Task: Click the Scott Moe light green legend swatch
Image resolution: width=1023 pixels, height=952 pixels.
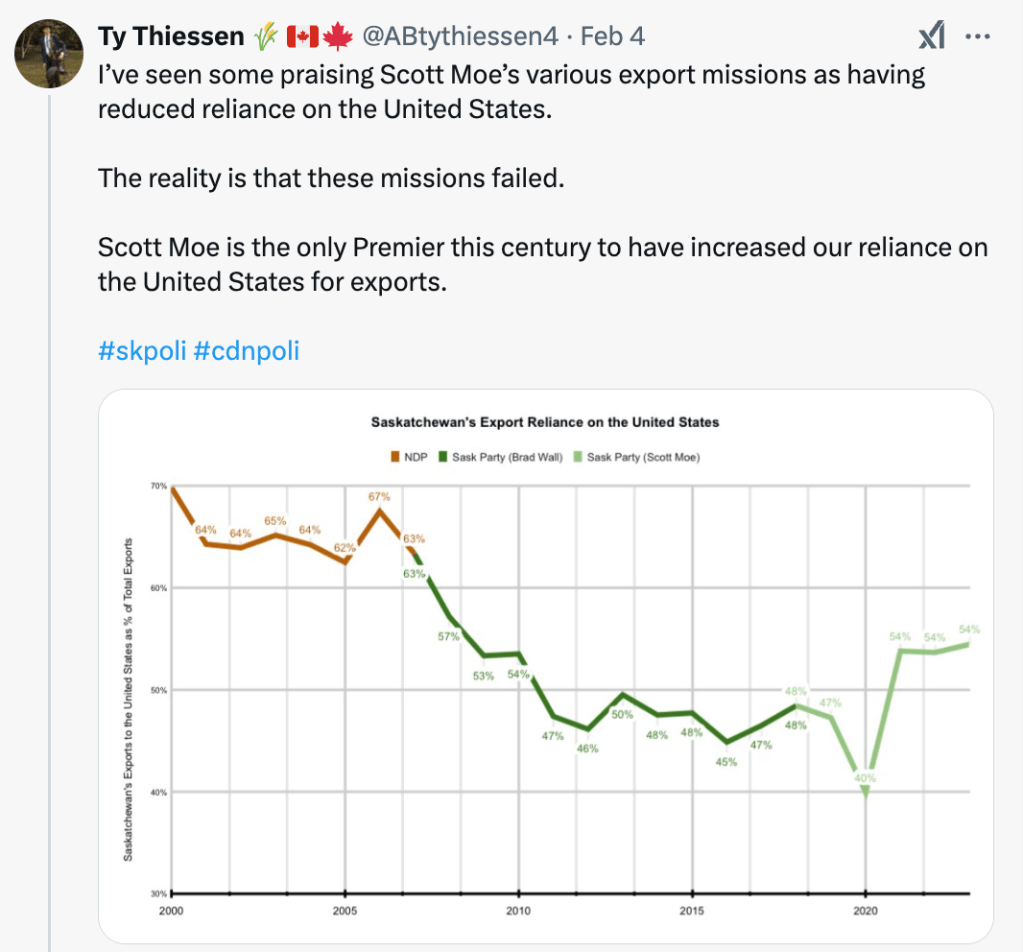Action: point(578,457)
